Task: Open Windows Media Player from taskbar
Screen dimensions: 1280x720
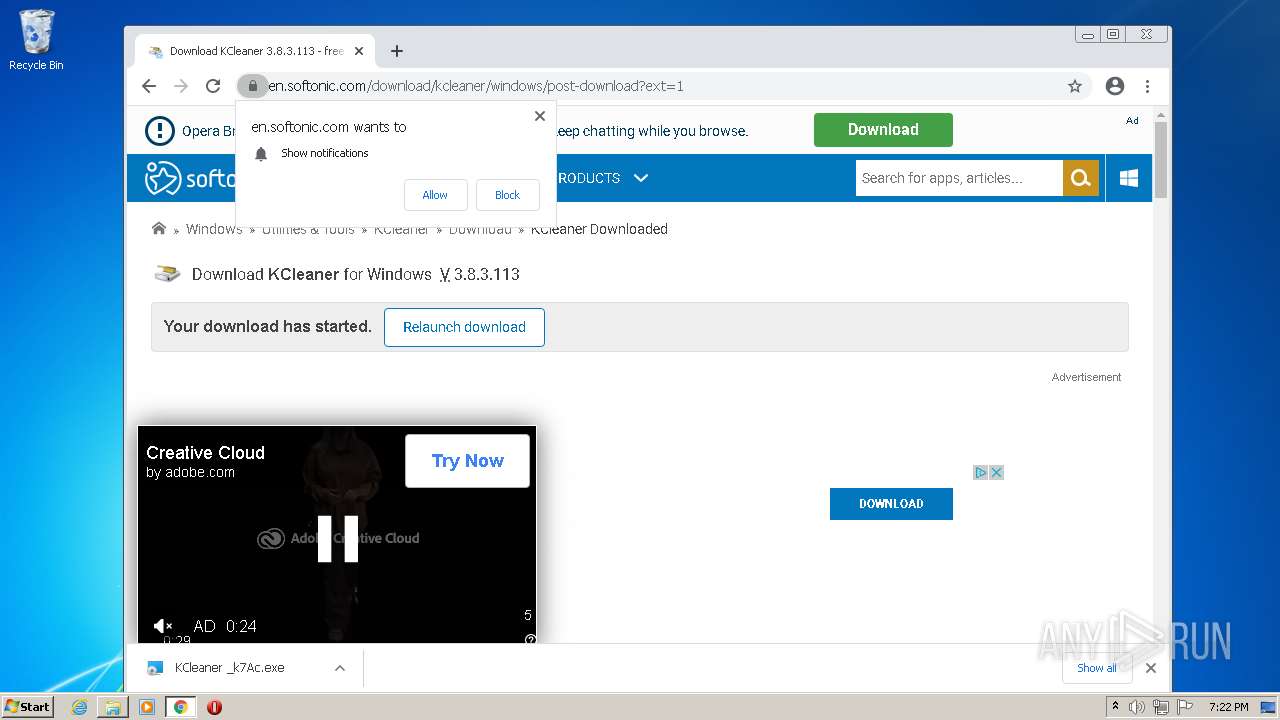Action: click(x=147, y=707)
